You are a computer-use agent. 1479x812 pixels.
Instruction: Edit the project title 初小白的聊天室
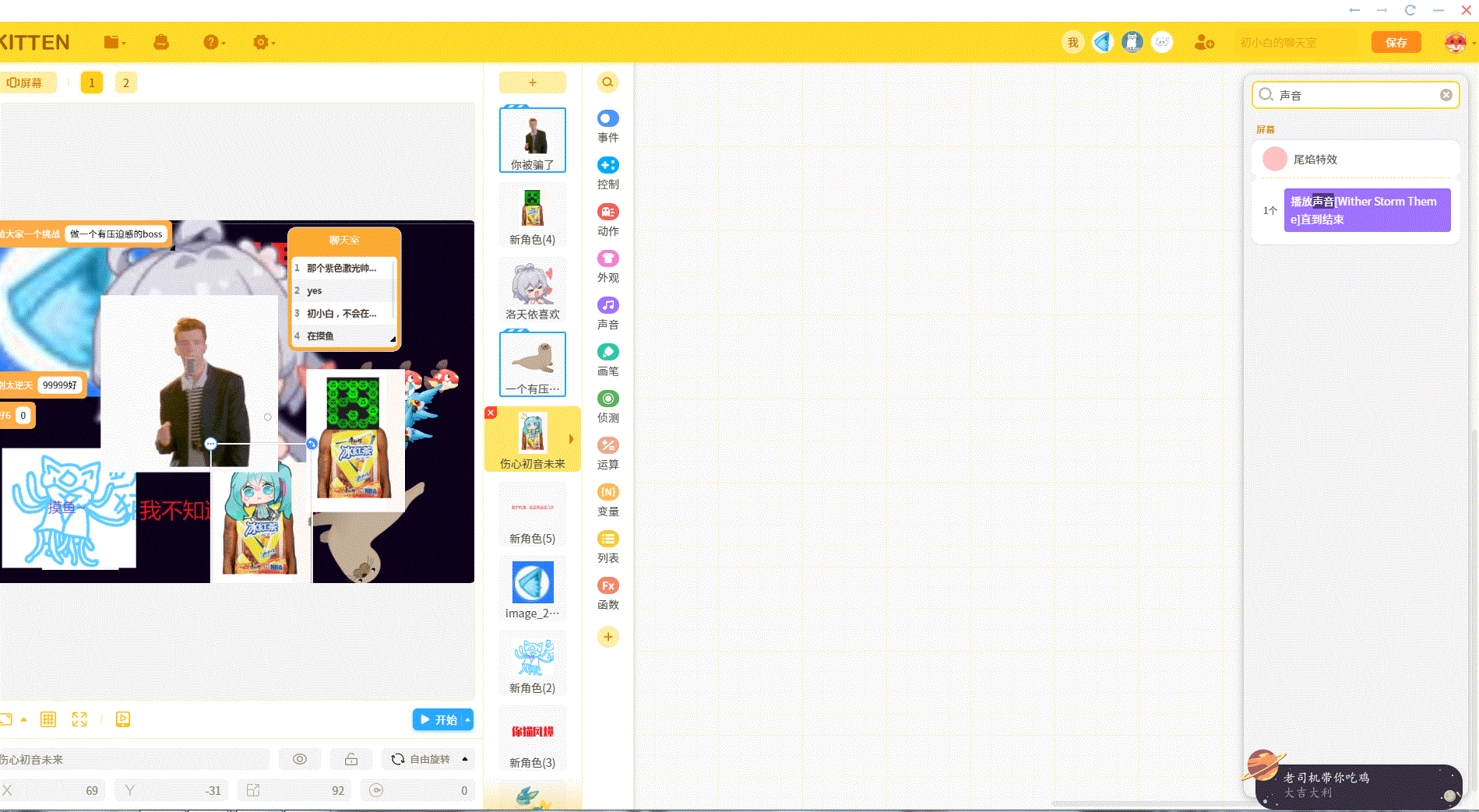click(1297, 43)
